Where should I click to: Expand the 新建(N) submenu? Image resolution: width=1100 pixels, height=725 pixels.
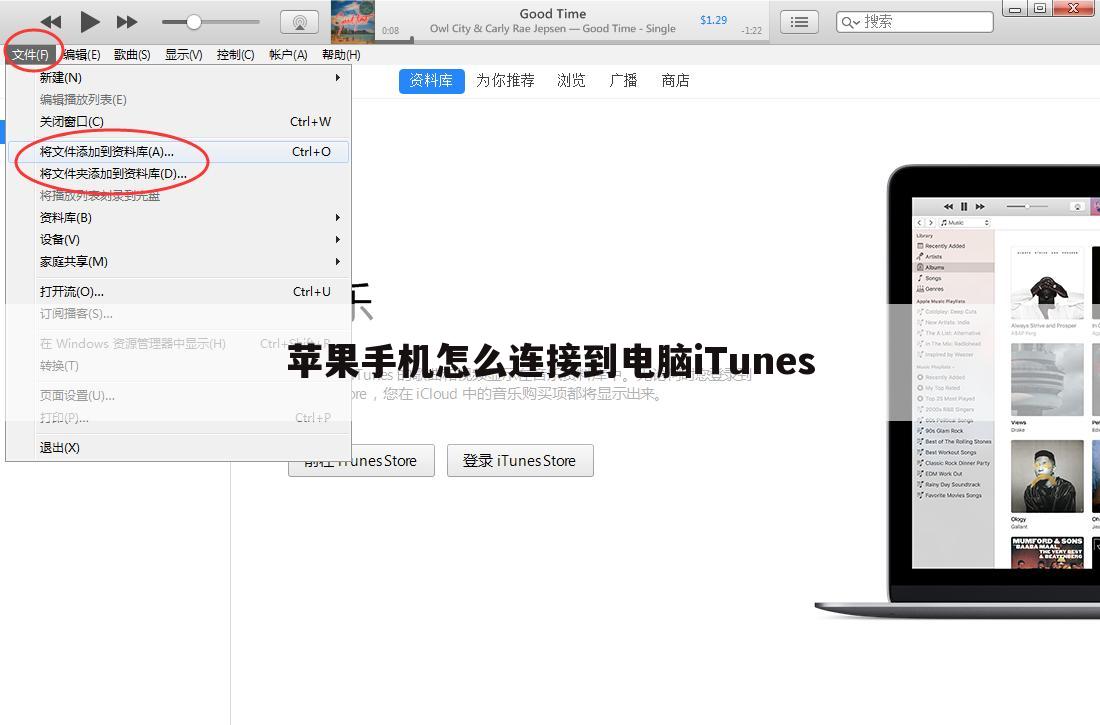click(x=178, y=78)
